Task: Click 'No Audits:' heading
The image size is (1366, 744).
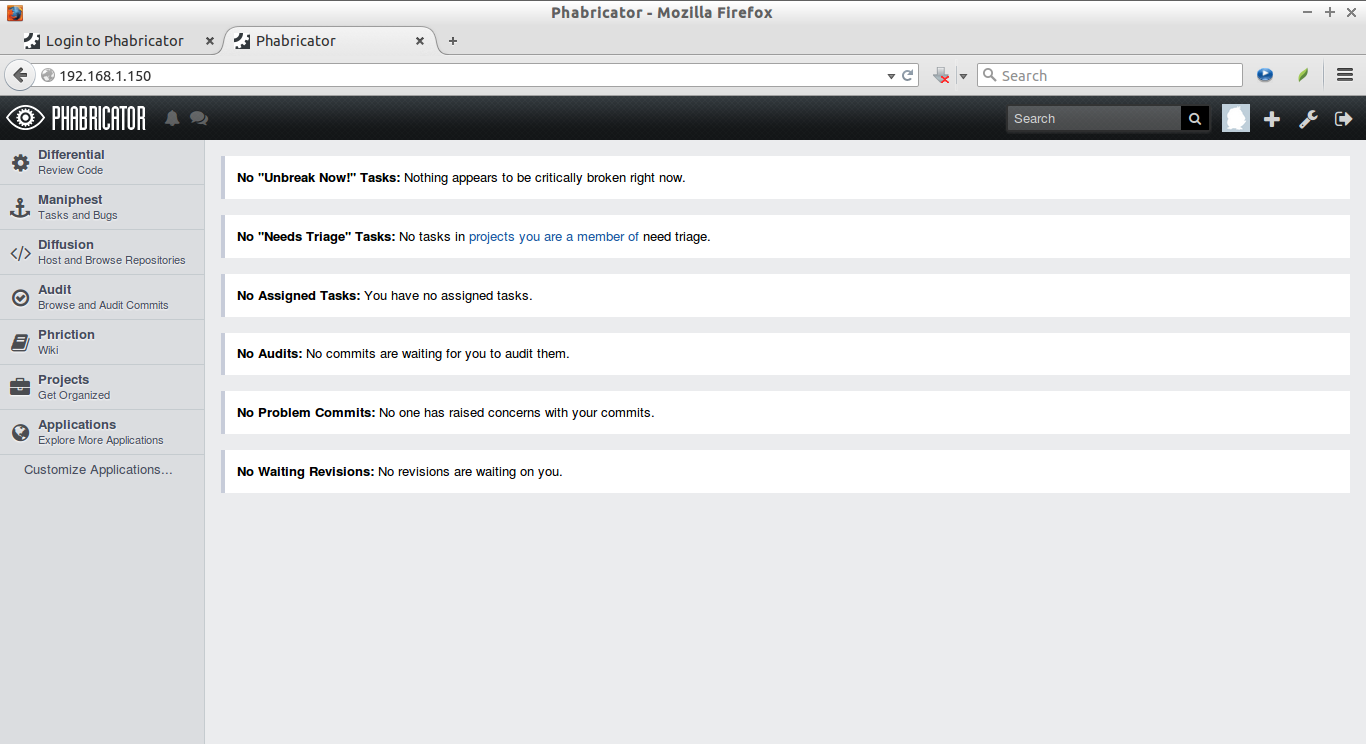Action: pyautogui.click(x=270, y=354)
